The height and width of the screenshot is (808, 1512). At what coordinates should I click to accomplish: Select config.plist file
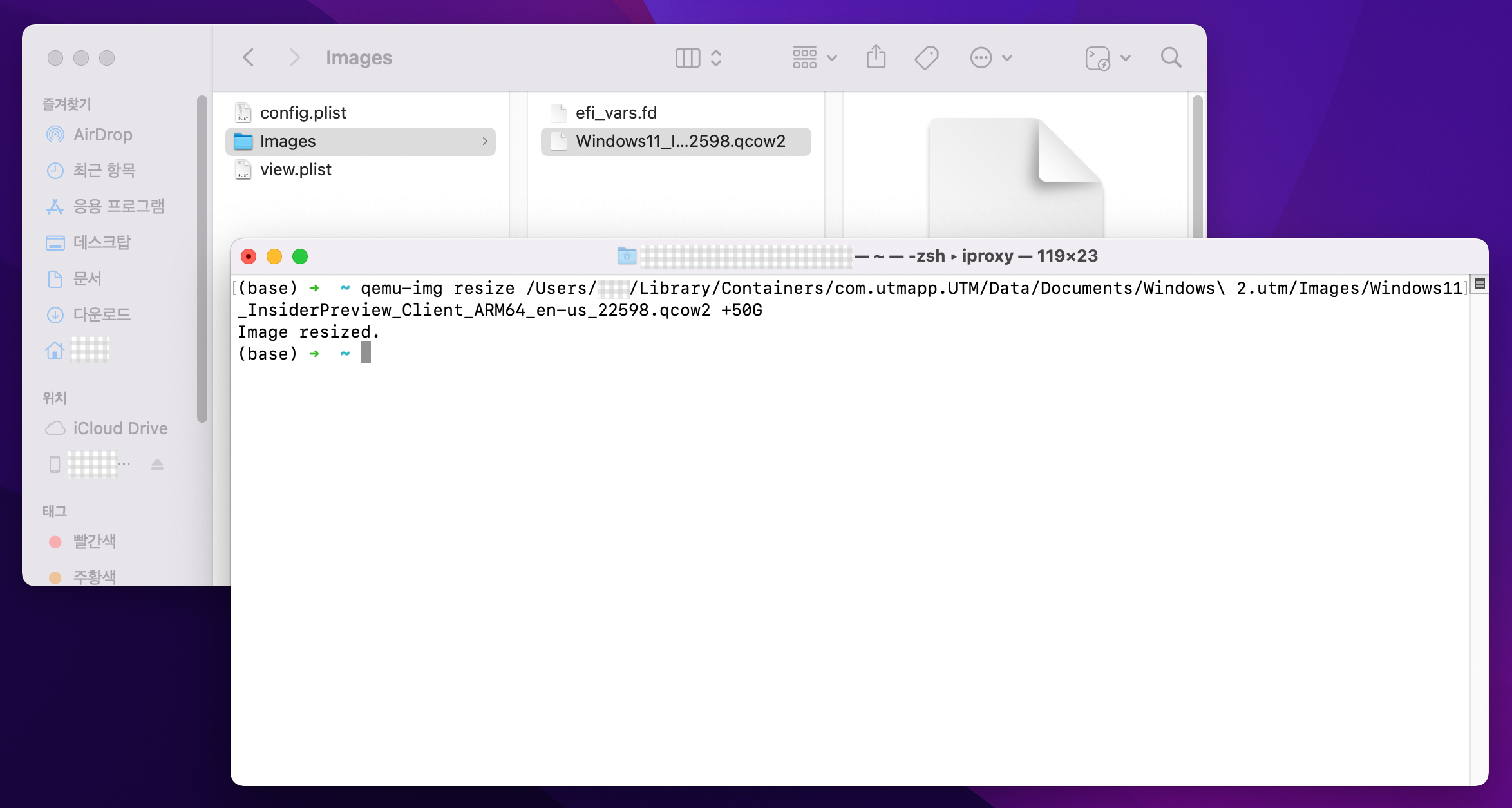click(303, 113)
